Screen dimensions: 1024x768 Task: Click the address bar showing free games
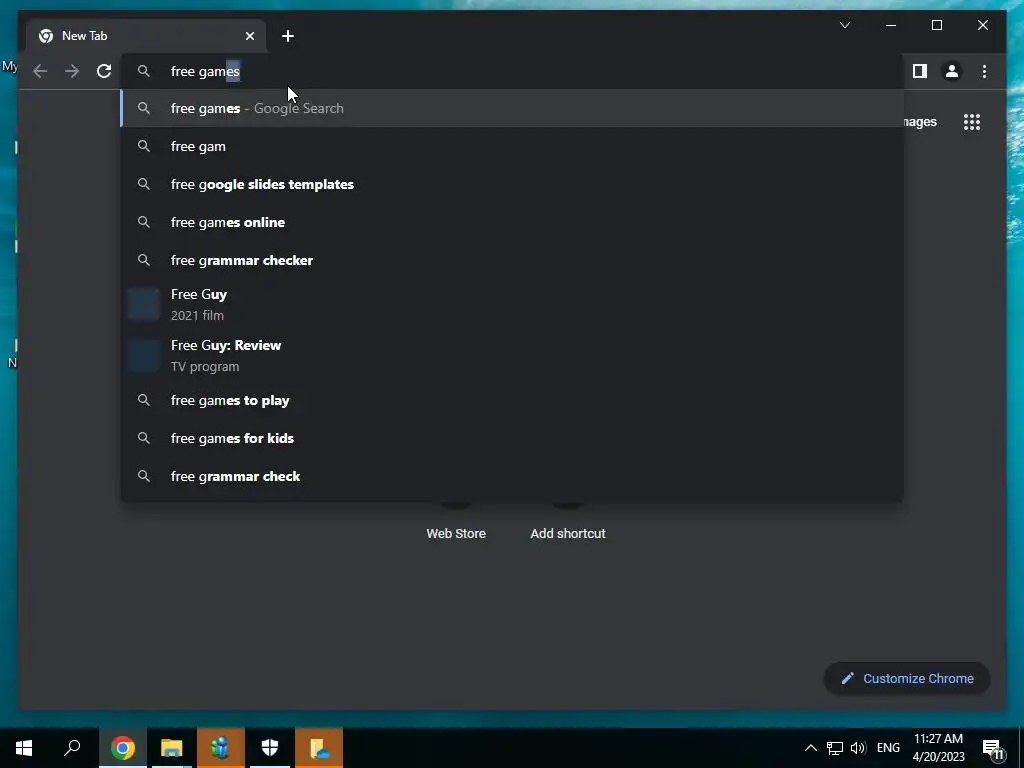click(513, 71)
